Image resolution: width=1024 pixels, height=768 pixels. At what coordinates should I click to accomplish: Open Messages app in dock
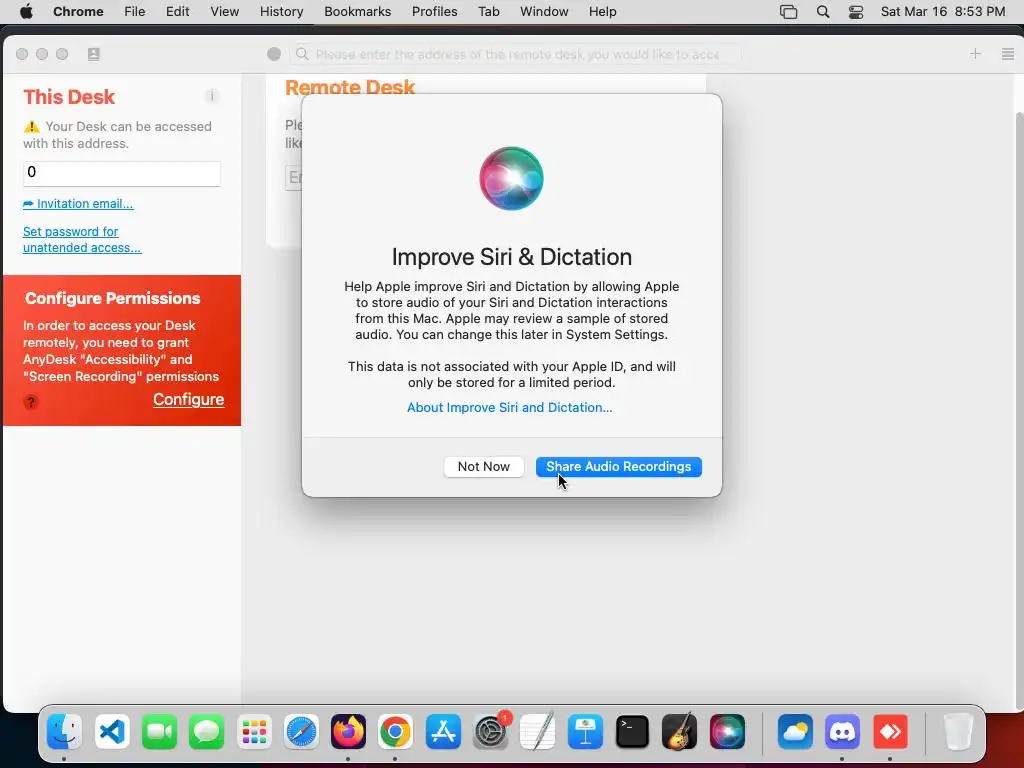click(x=206, y=731)
